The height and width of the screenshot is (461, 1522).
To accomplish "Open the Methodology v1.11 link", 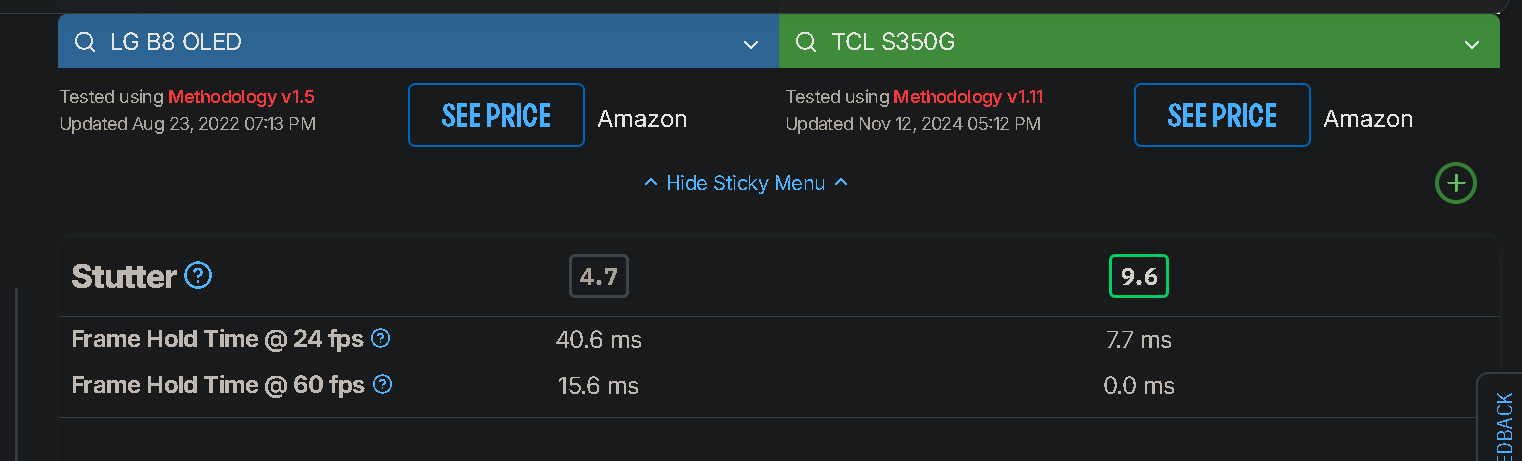I will coord(968,97).
